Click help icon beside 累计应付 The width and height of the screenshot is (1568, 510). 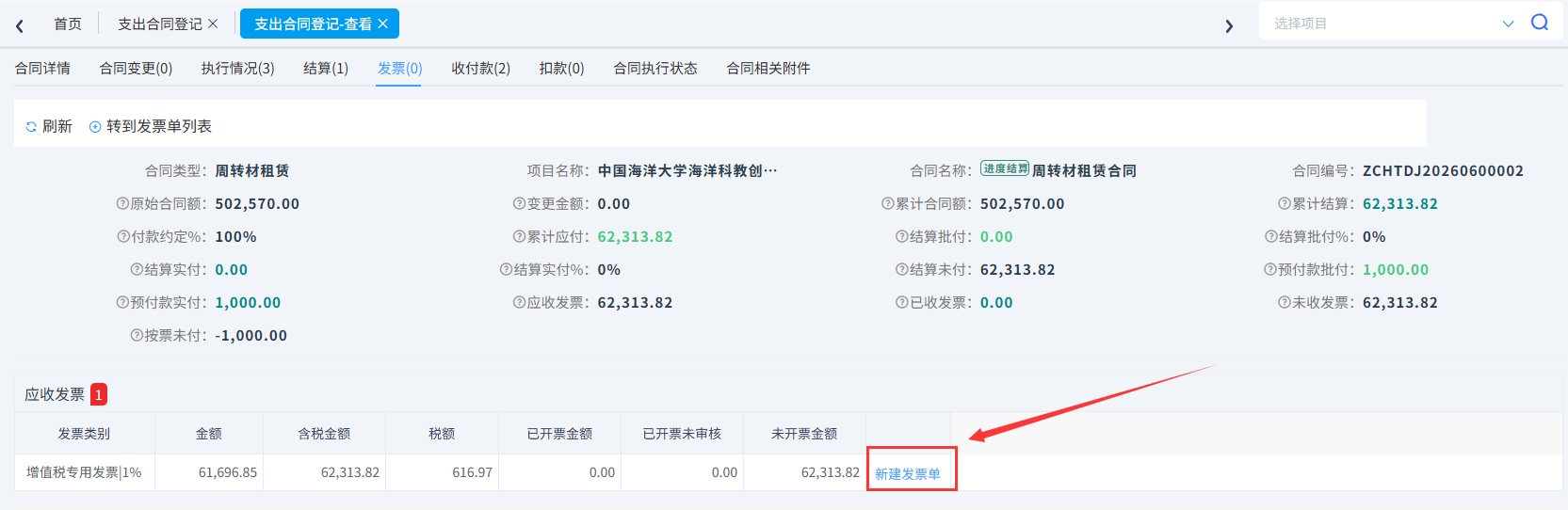coord(519,237)
